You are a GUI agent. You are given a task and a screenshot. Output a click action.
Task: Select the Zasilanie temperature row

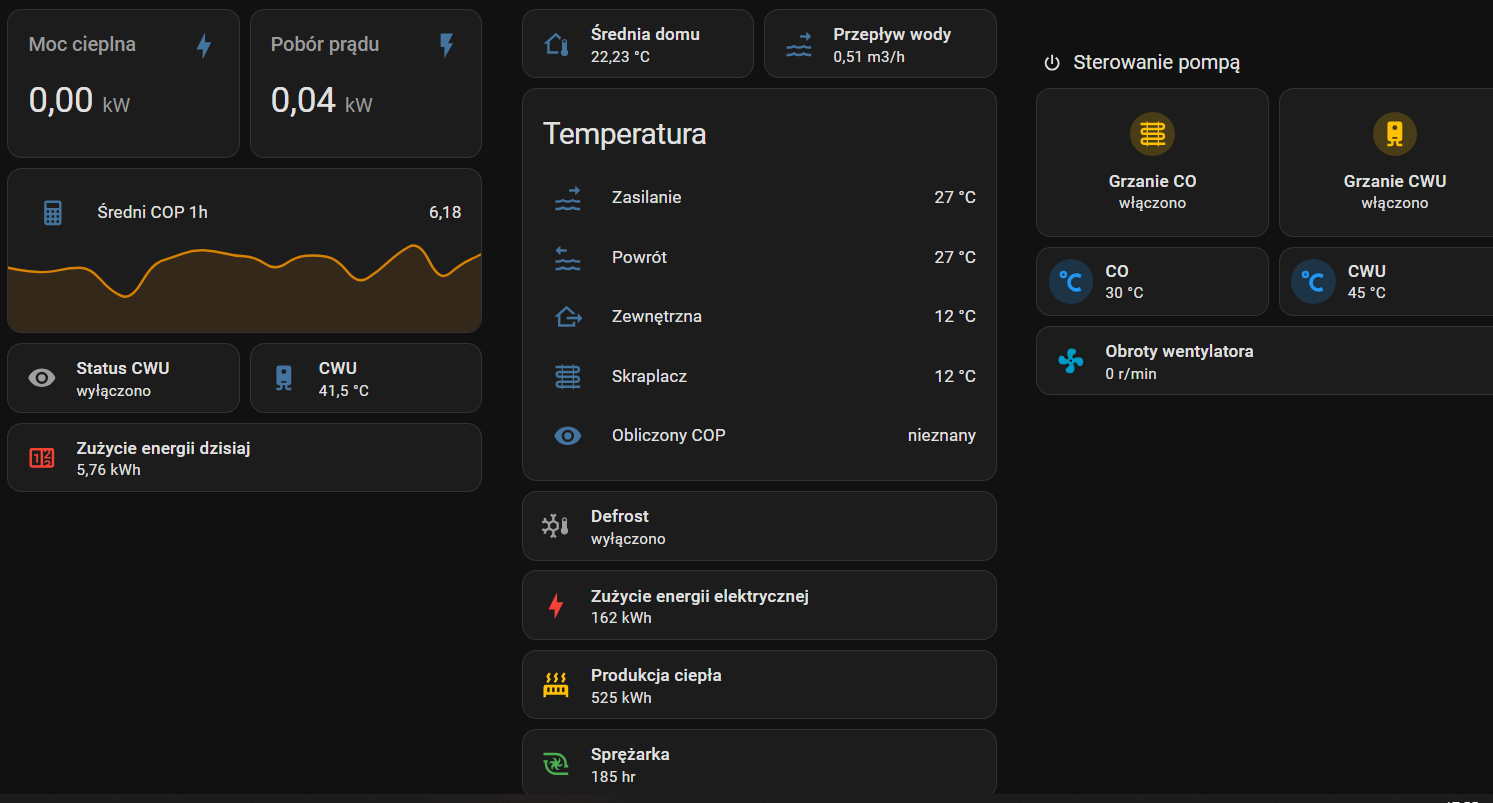point(759,198)
